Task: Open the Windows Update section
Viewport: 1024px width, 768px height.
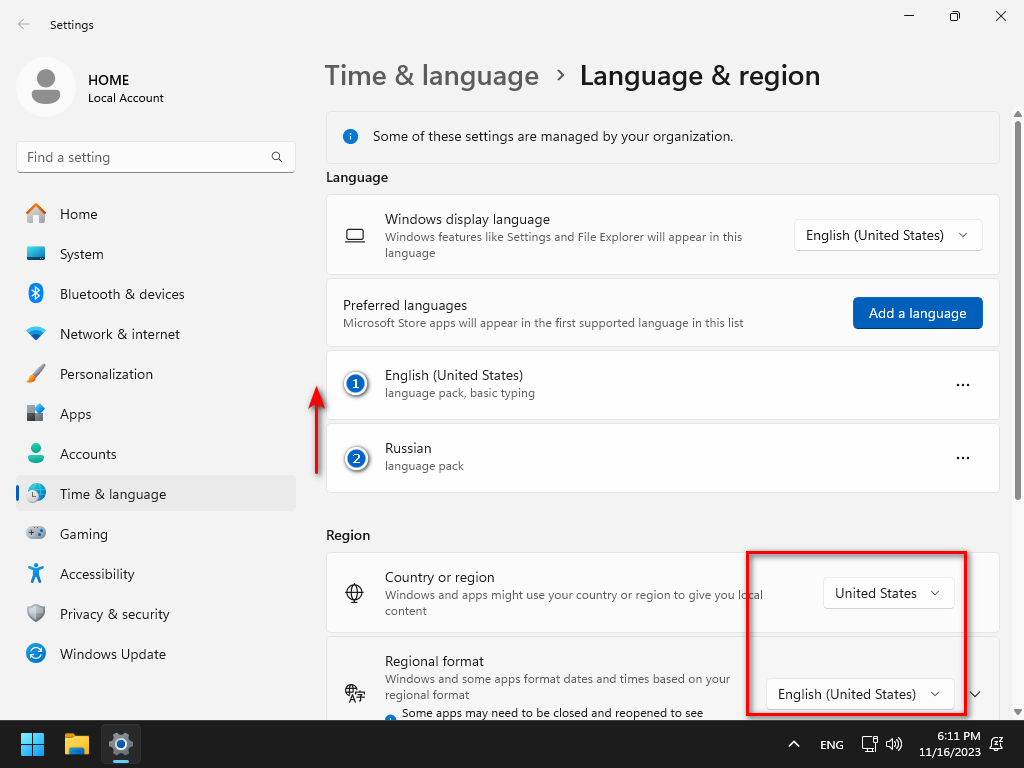Action: (112, 654)
